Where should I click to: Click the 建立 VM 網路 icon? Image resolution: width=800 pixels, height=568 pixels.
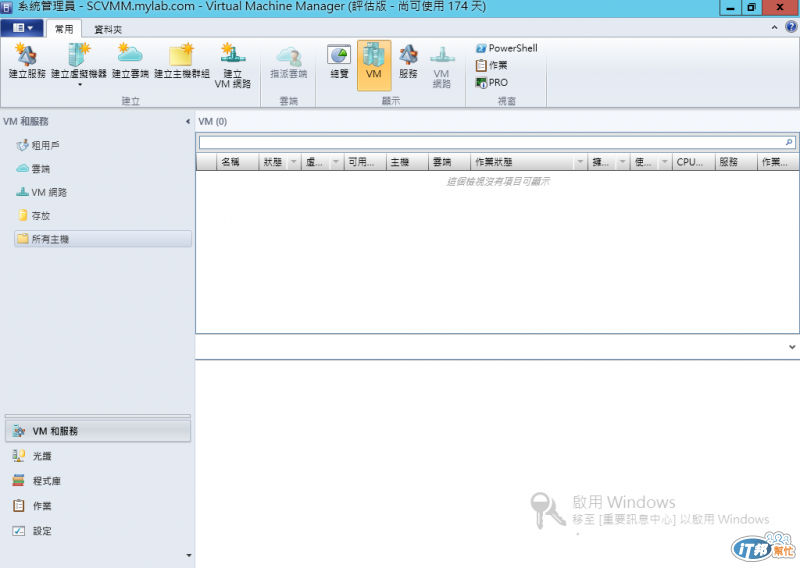coord(233,55)
